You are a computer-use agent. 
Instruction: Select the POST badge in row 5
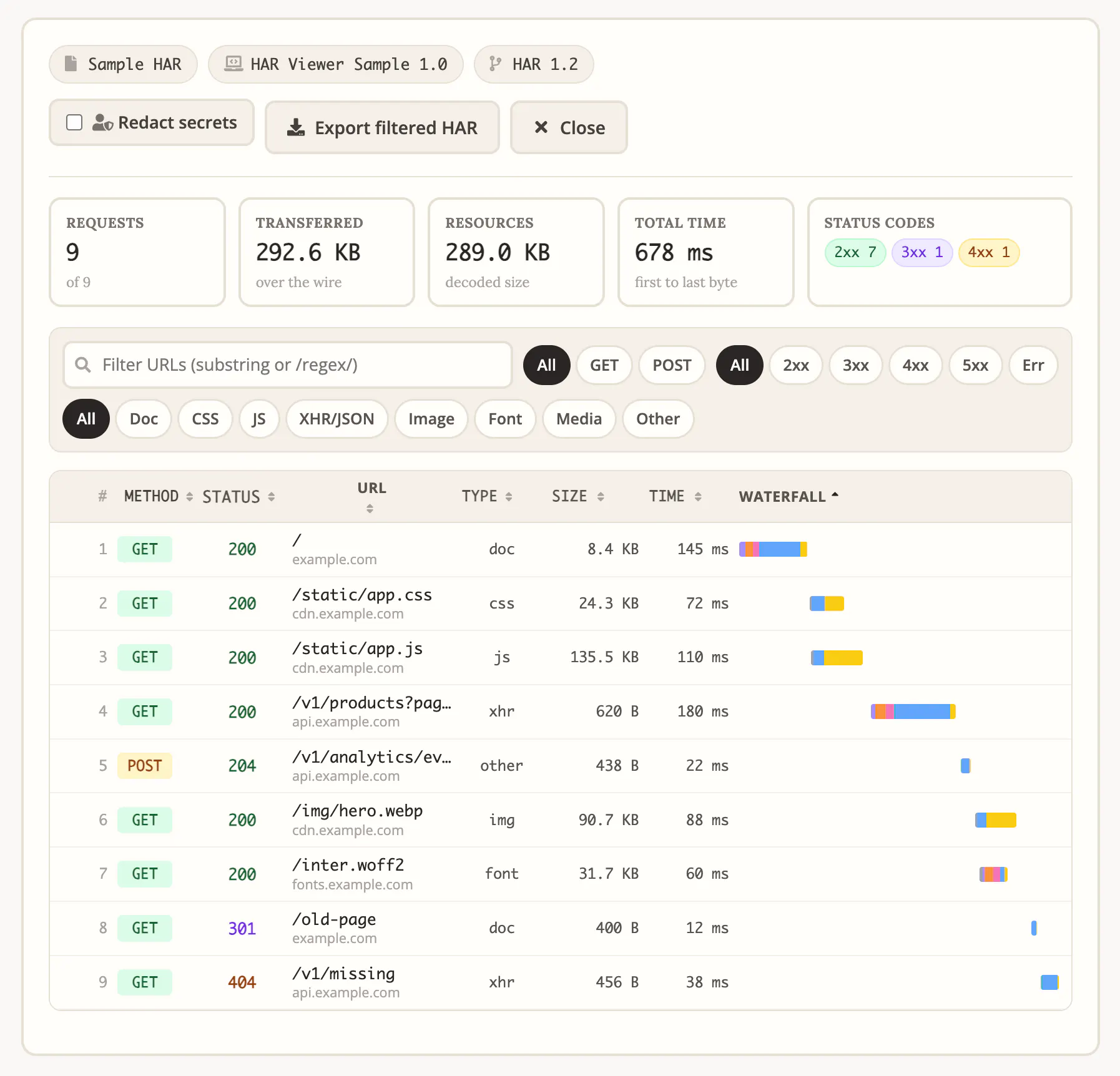point(144,766)
